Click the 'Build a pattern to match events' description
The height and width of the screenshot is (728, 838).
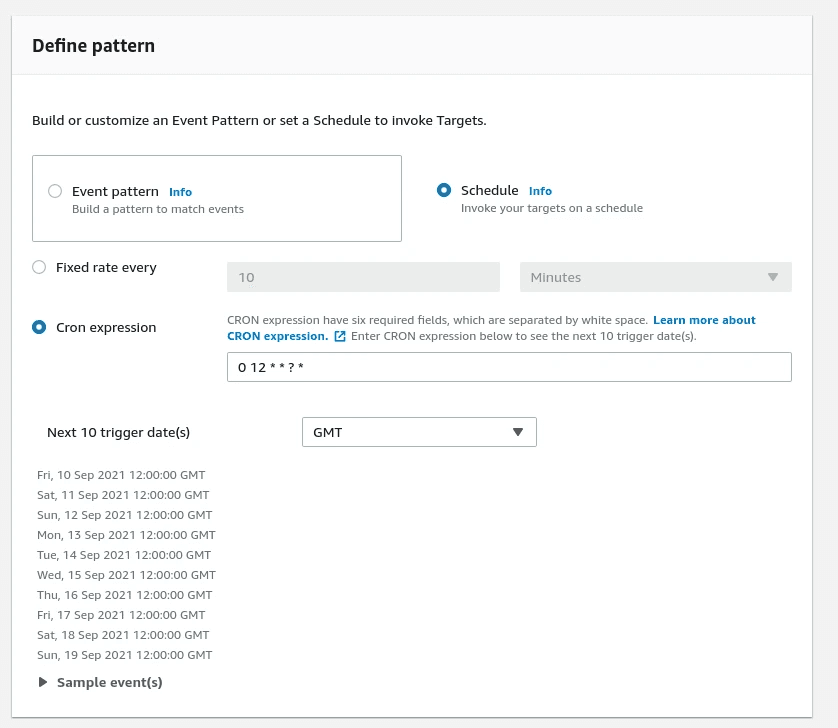[x=158, y=209]
